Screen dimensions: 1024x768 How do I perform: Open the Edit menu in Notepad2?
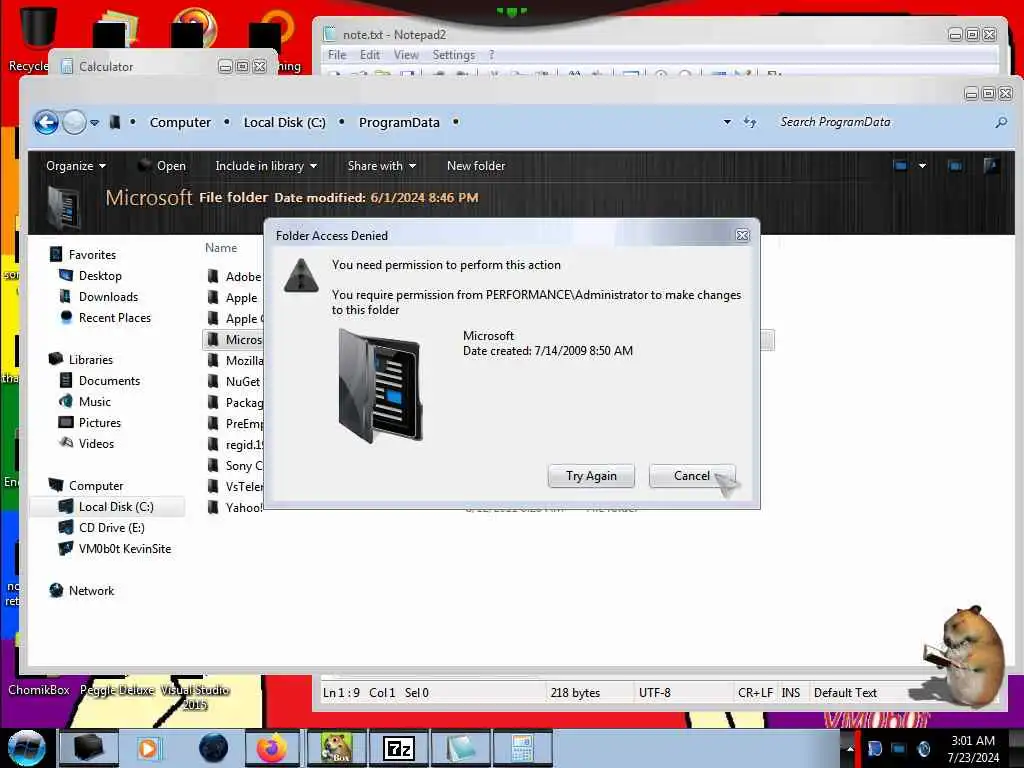point(370,55)
